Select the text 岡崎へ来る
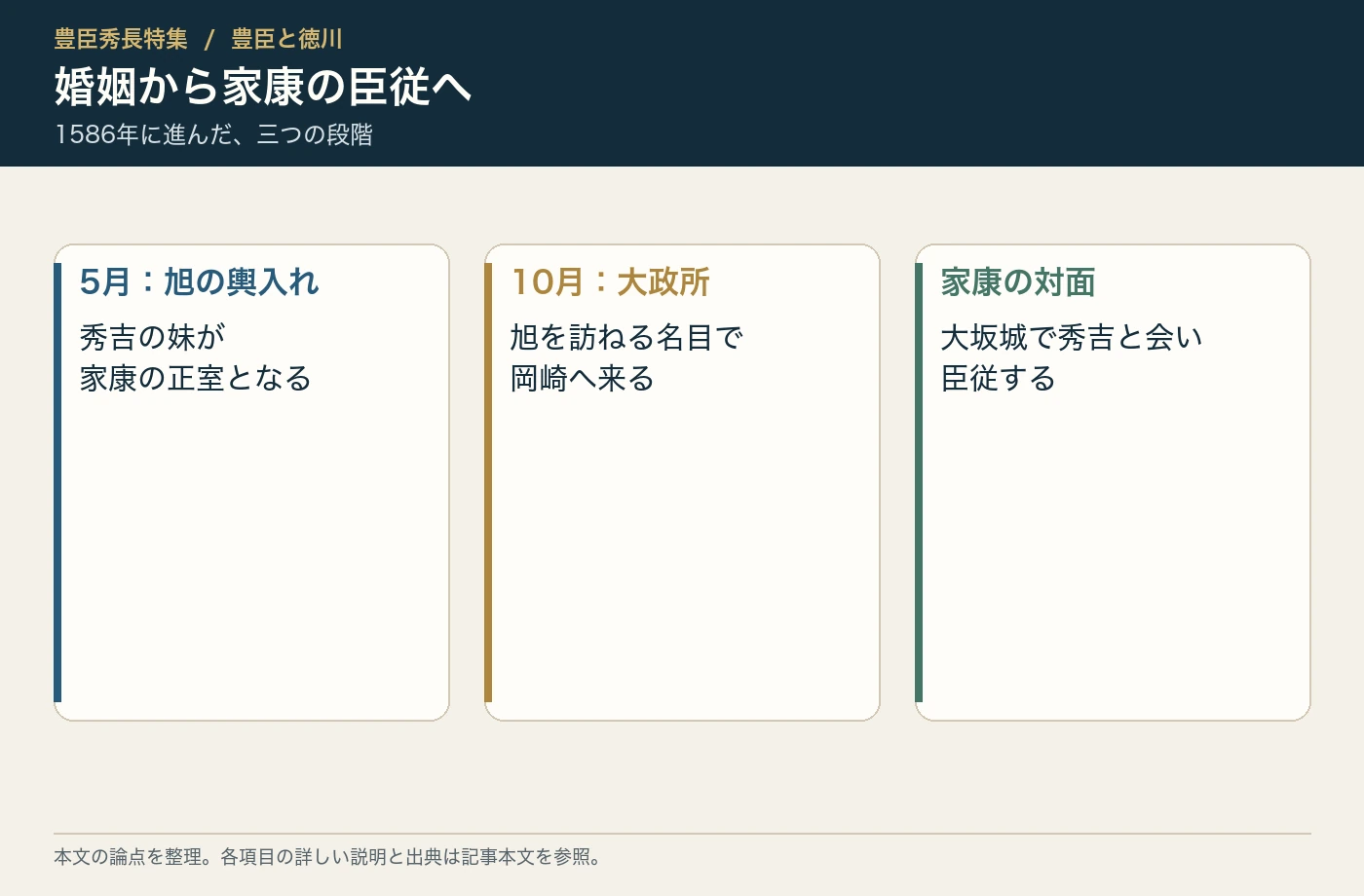 pos(583,378)
